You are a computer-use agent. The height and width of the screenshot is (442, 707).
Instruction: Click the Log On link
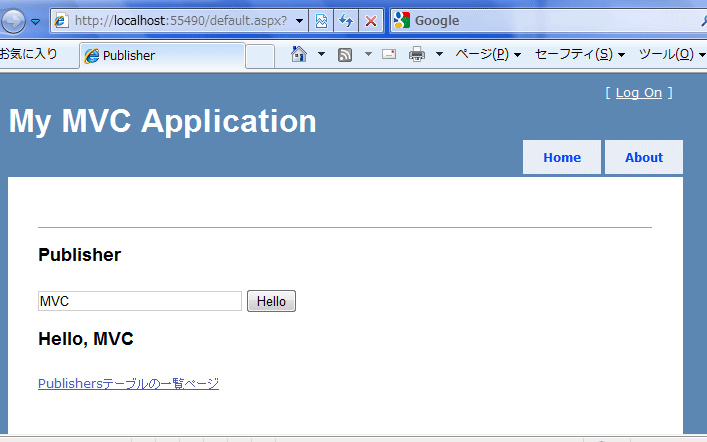638,93
